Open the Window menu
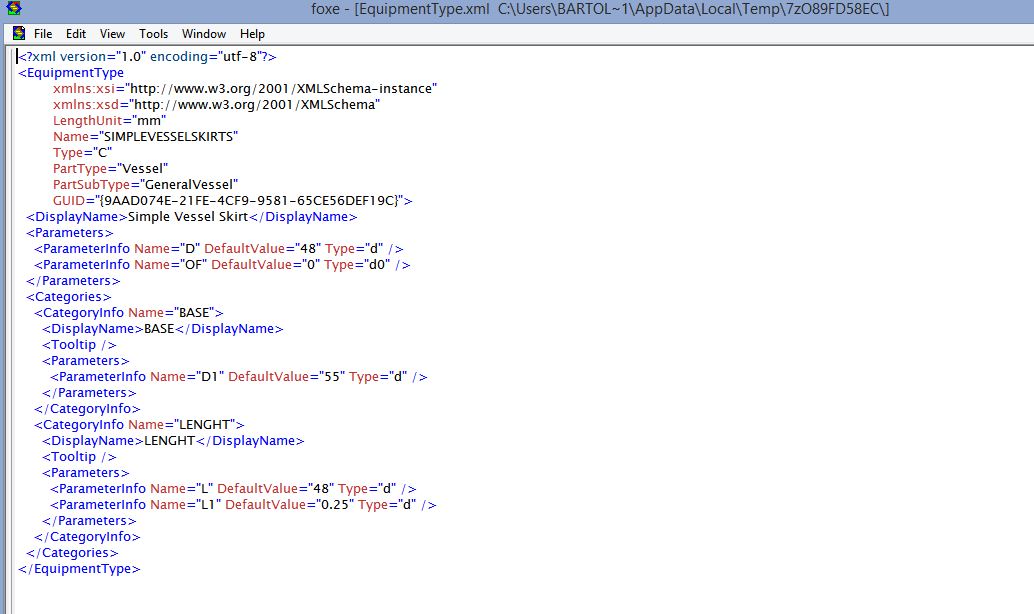Viewport: 1034px width, 614px height. [203, 33]
